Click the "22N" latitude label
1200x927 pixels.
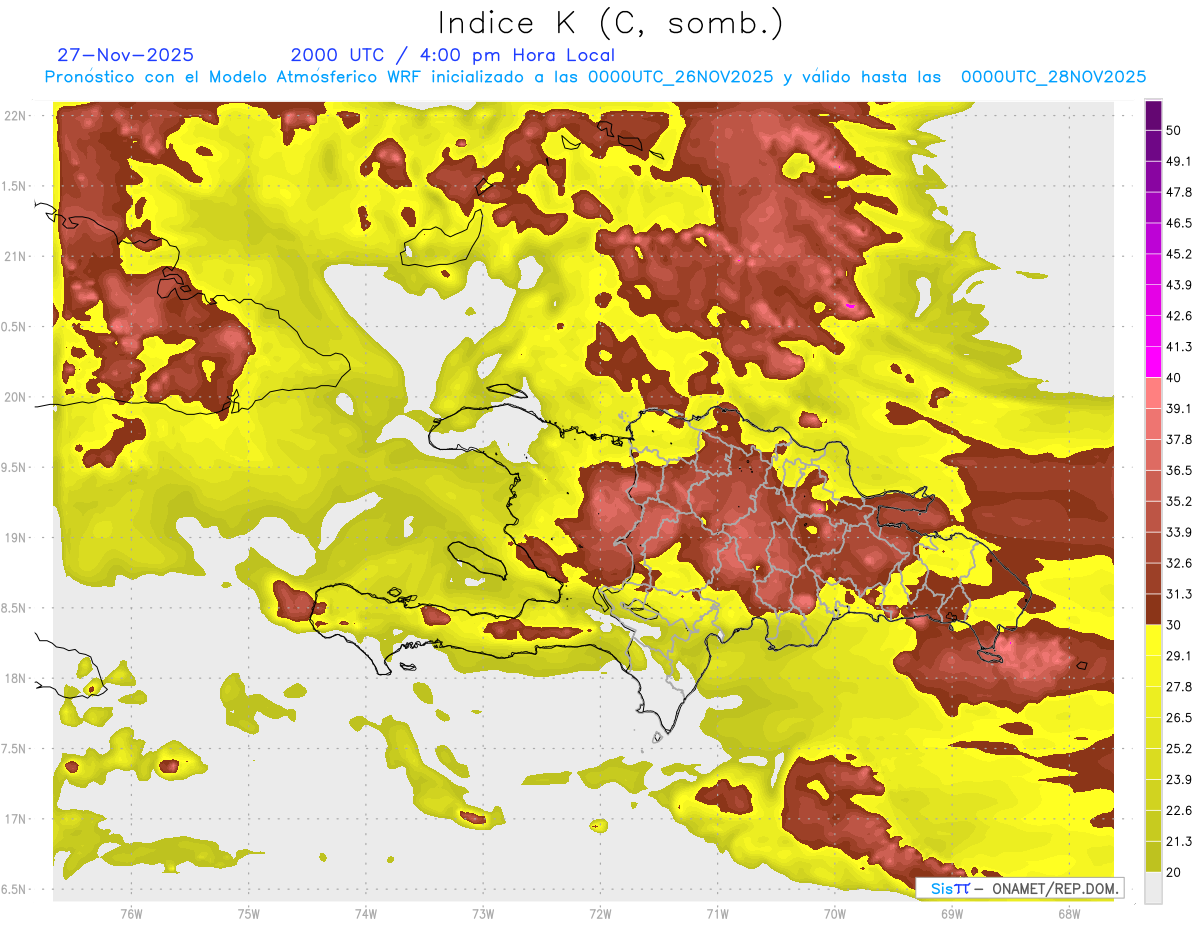17,116
